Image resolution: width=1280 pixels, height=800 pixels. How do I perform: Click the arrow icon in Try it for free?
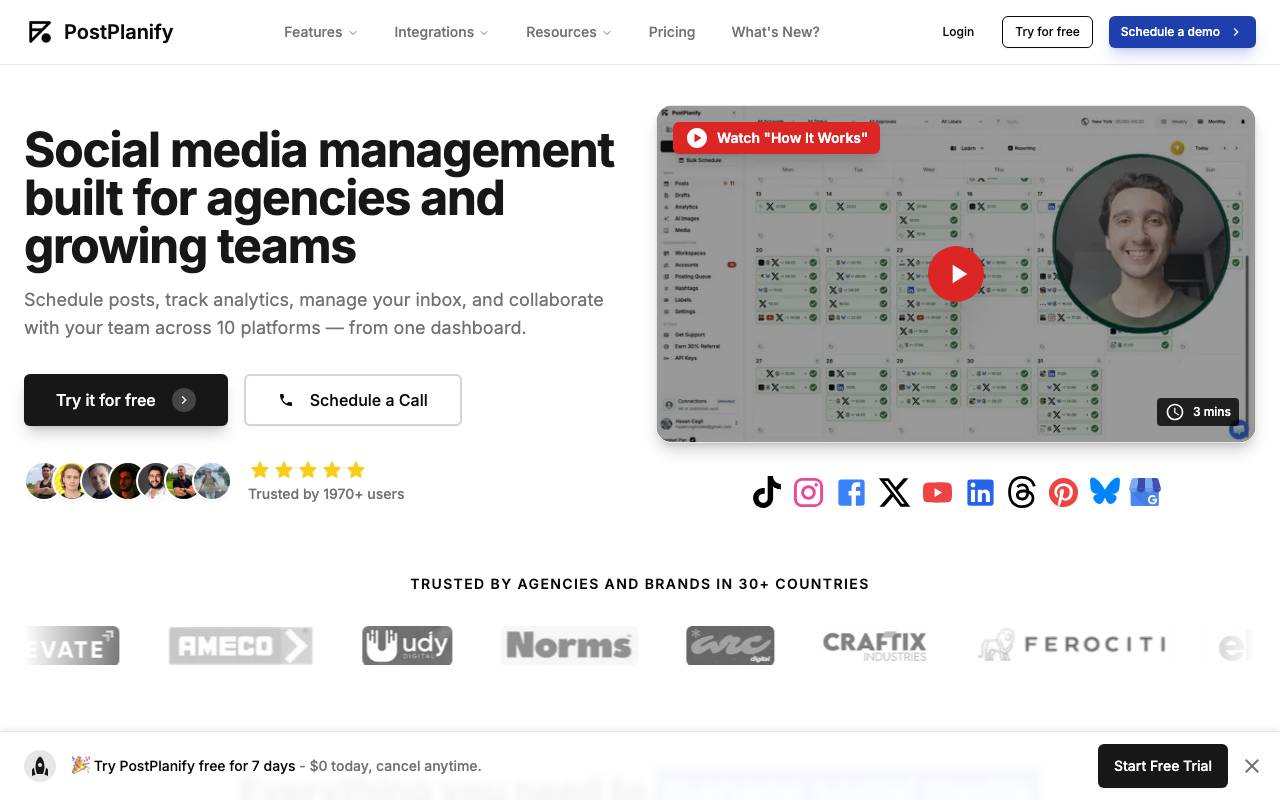tap(184, 400)
